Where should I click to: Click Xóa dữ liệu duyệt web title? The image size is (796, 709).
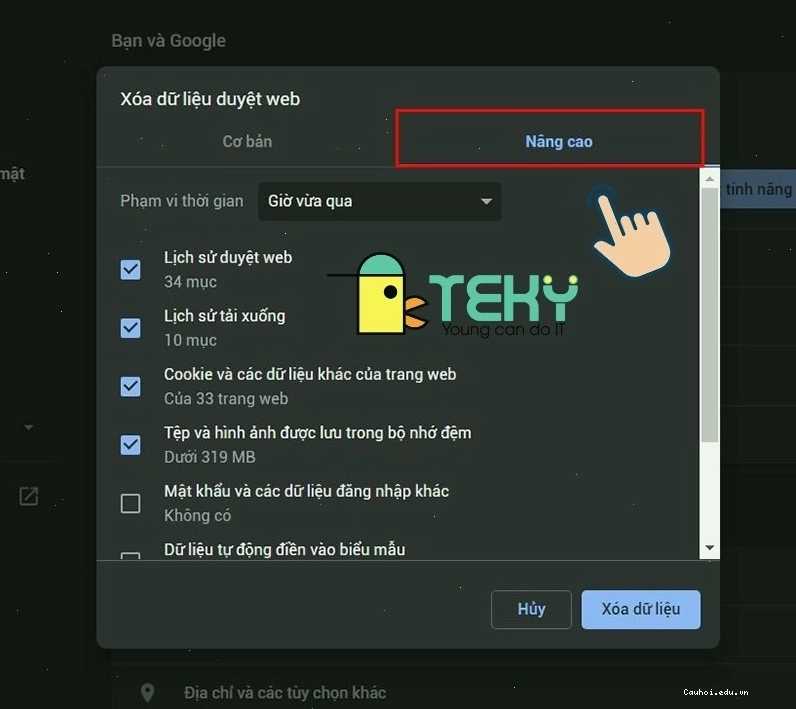(x=210, y=99)
